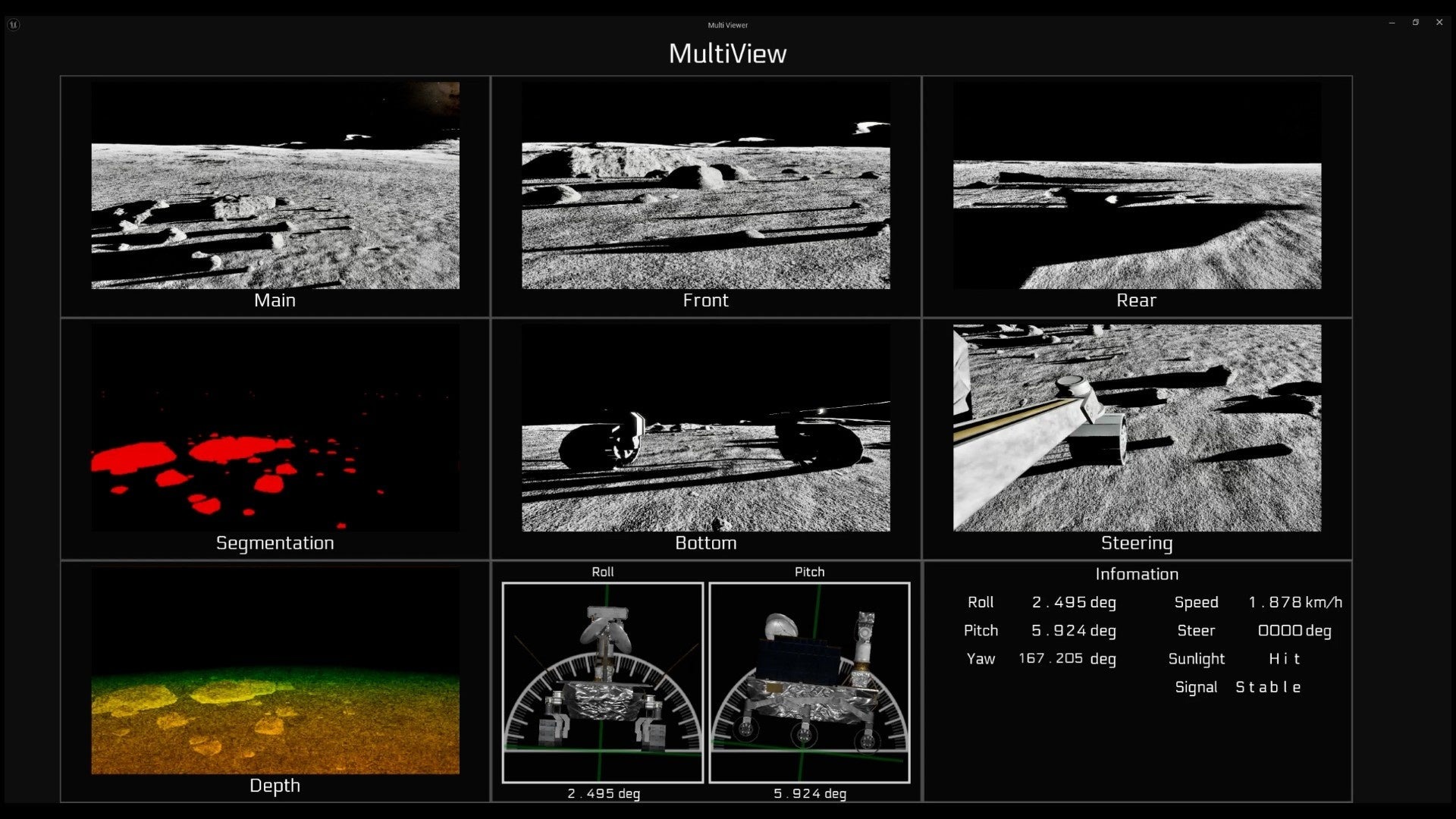Minimize the Multi Viewer window

coord(1392,23)
